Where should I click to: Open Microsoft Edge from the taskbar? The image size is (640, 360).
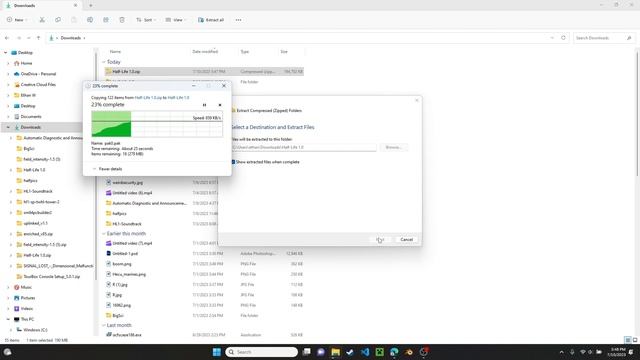point(394,352)
